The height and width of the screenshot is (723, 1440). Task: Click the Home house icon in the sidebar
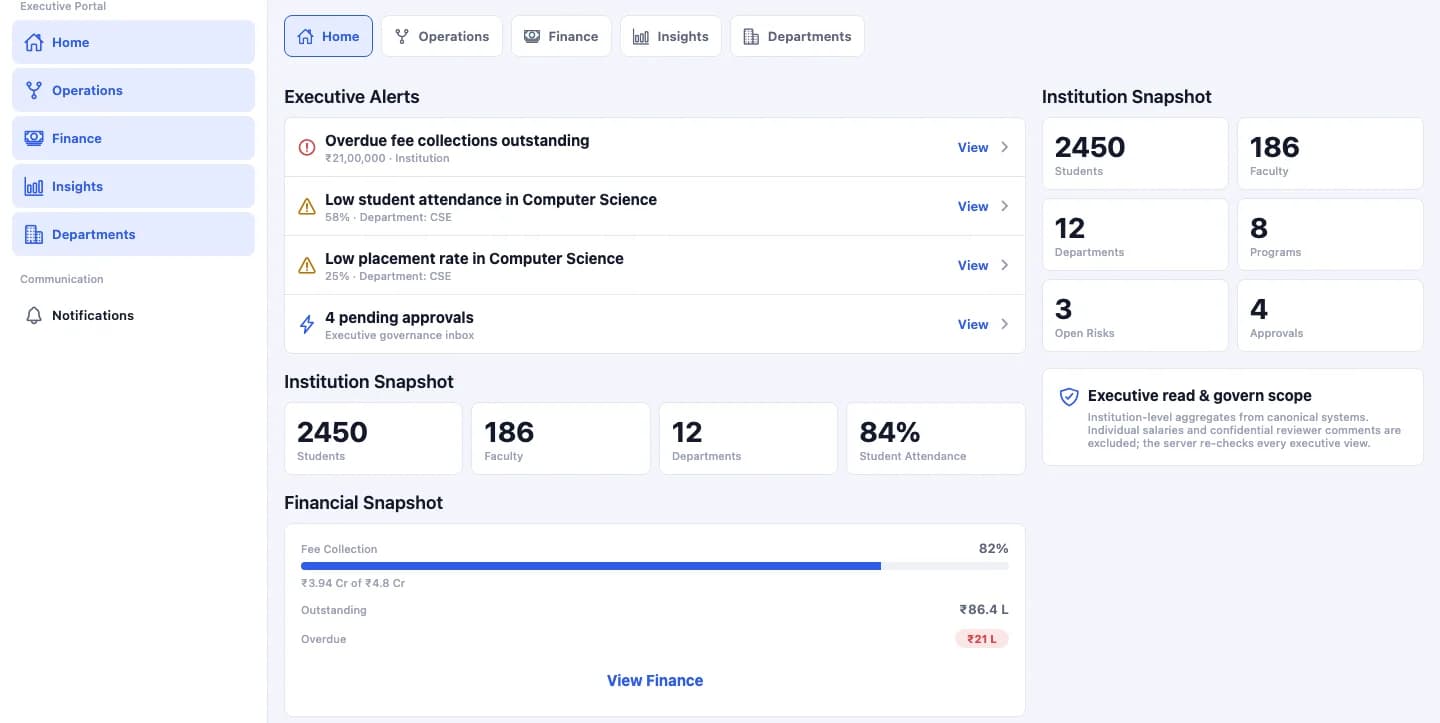click(x=34, y=42)
